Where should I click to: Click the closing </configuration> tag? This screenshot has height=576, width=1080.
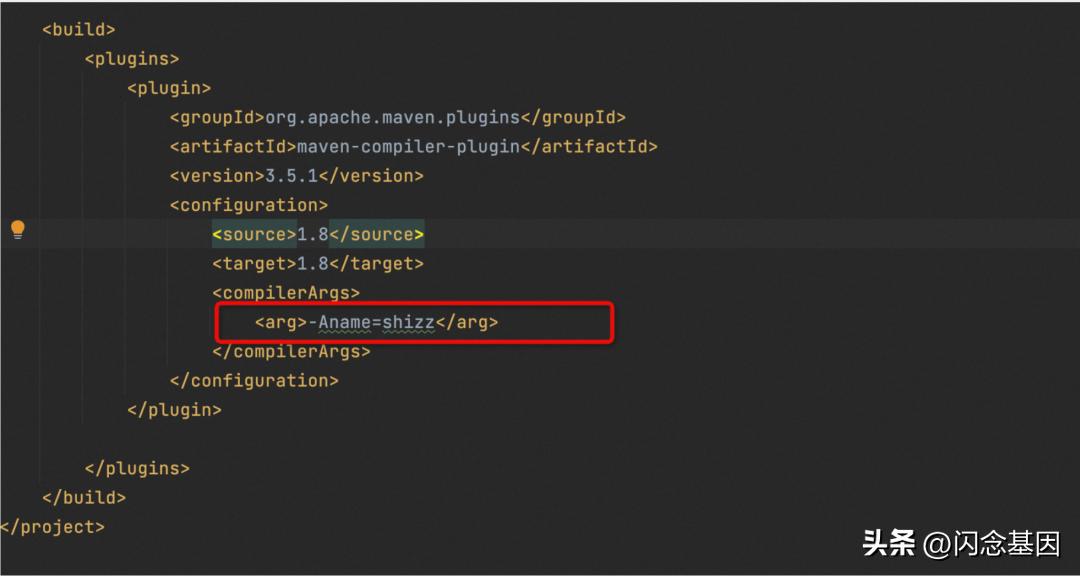click(x=254, y=380)
